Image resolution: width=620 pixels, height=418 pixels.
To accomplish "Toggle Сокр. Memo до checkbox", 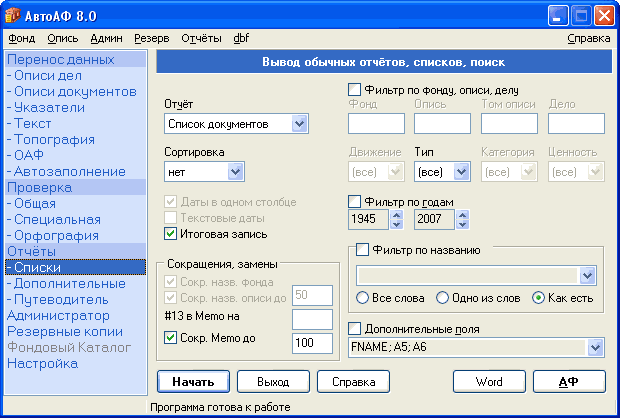I will pyautogui.click(x=170, y=338).
